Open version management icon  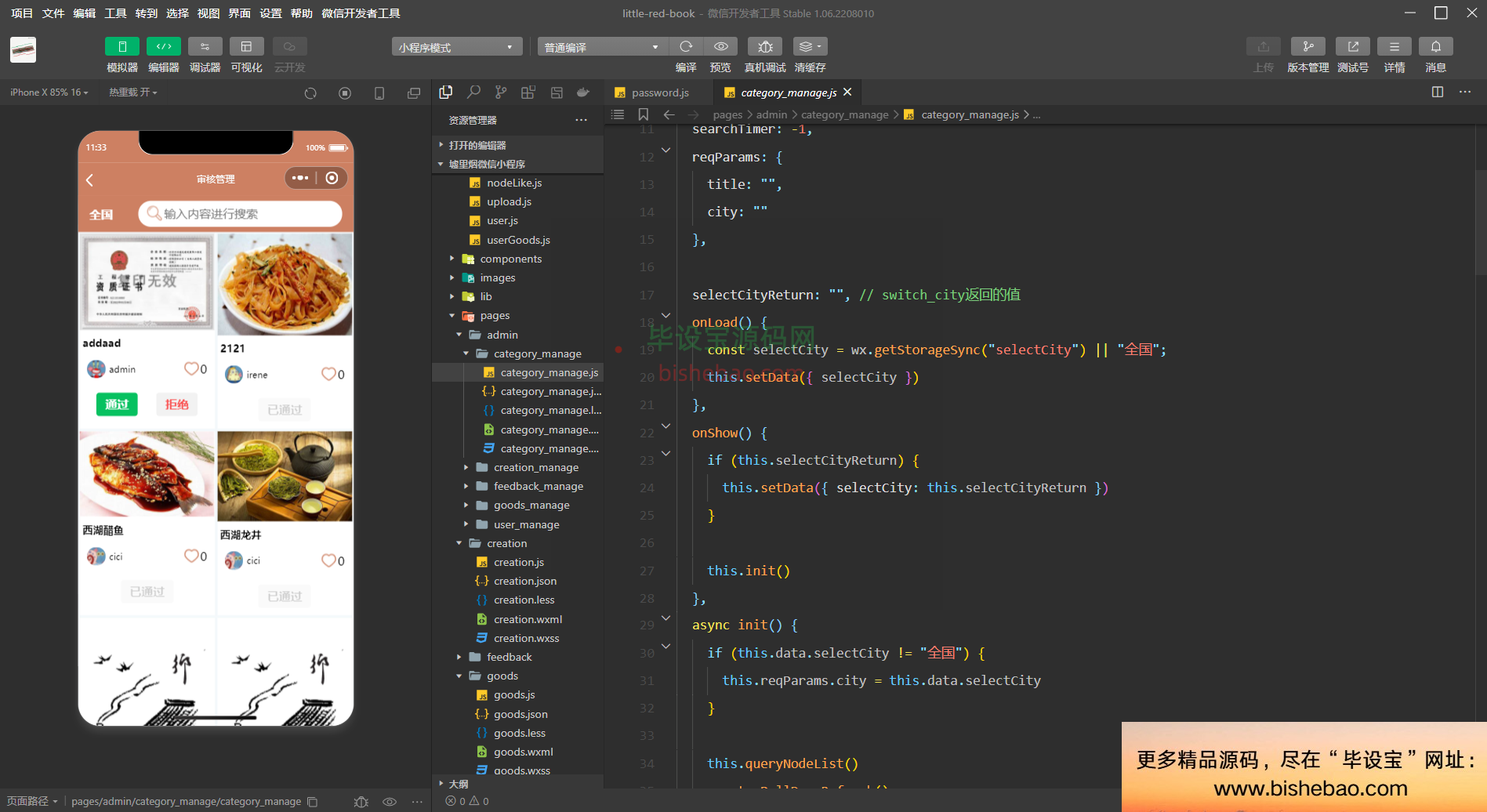(1307, 47)
